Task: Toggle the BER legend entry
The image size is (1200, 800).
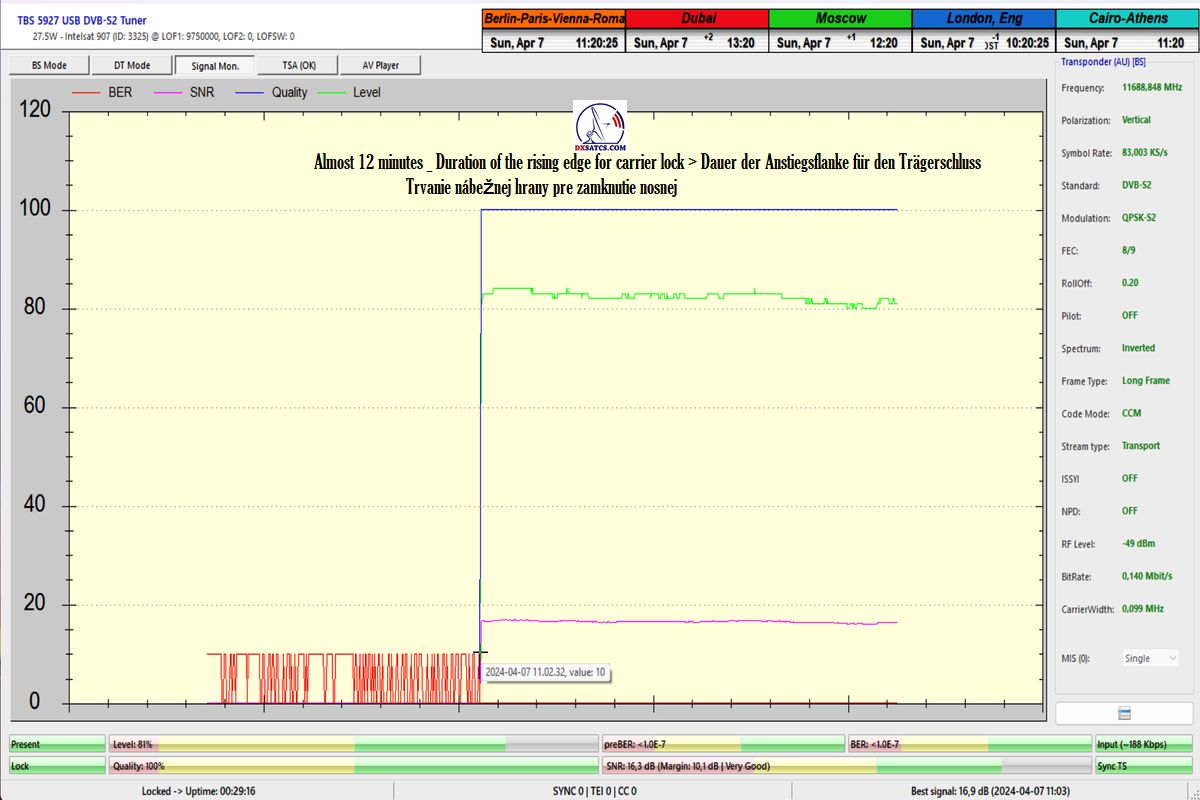Action: click(x=105, y=92)
